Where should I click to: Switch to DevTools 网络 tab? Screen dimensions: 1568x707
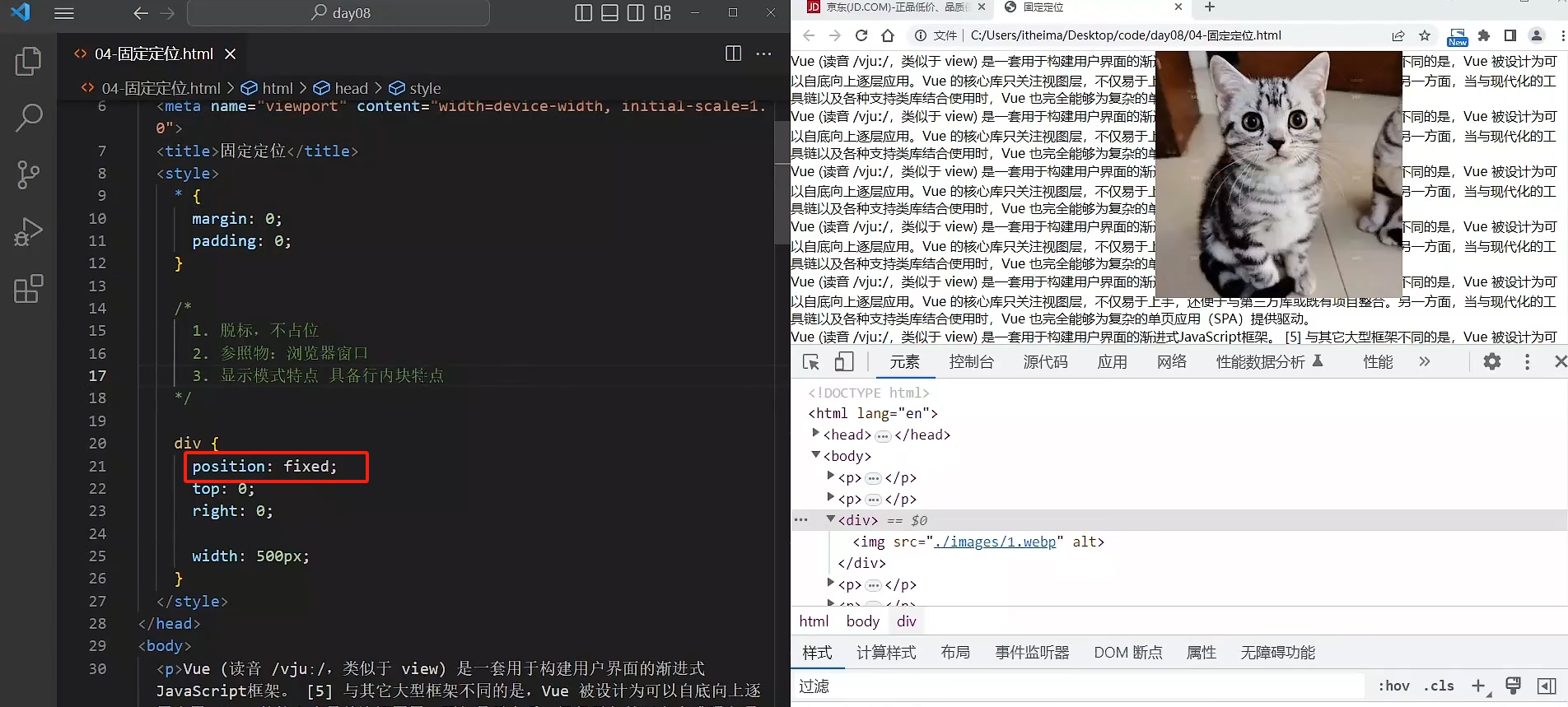[x=1172, y=362]
